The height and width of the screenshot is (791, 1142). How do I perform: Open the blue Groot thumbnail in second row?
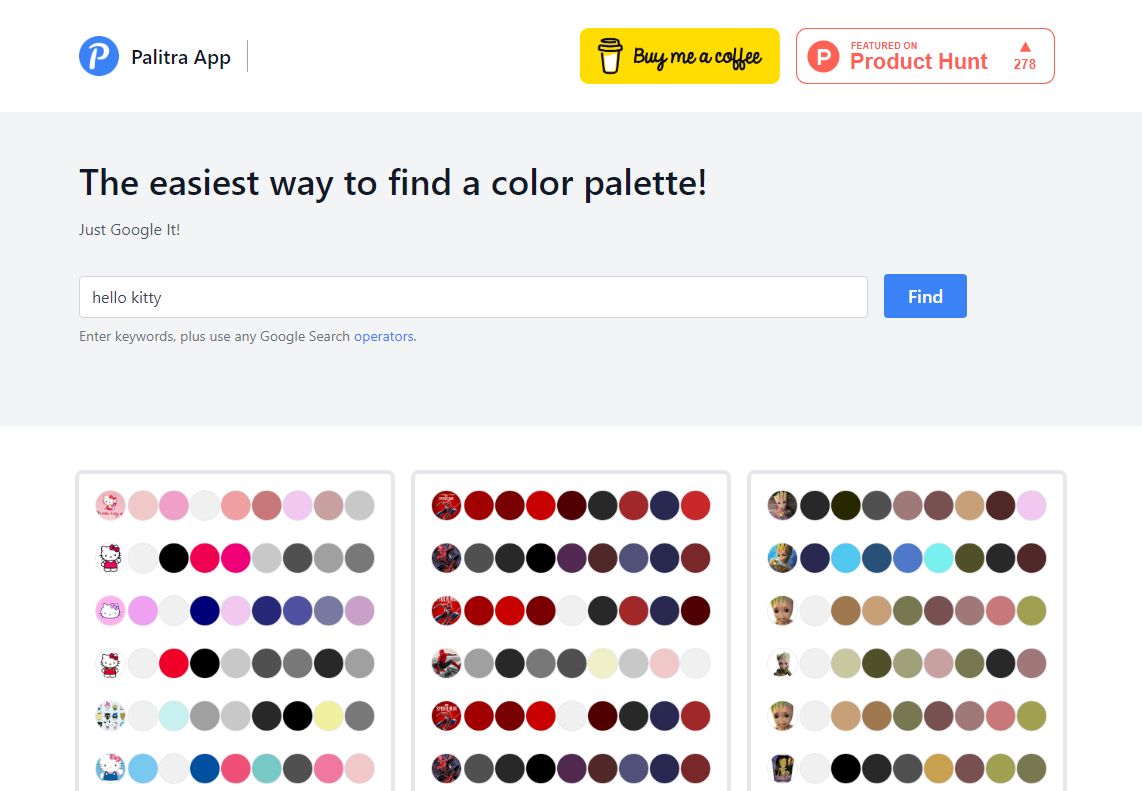(782, 558)
